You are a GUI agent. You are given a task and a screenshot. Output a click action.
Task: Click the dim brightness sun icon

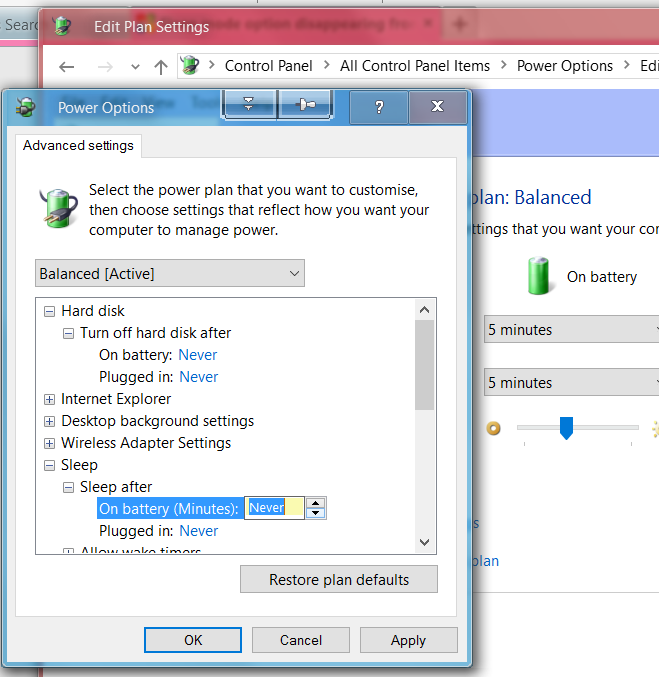pos(493,428)
